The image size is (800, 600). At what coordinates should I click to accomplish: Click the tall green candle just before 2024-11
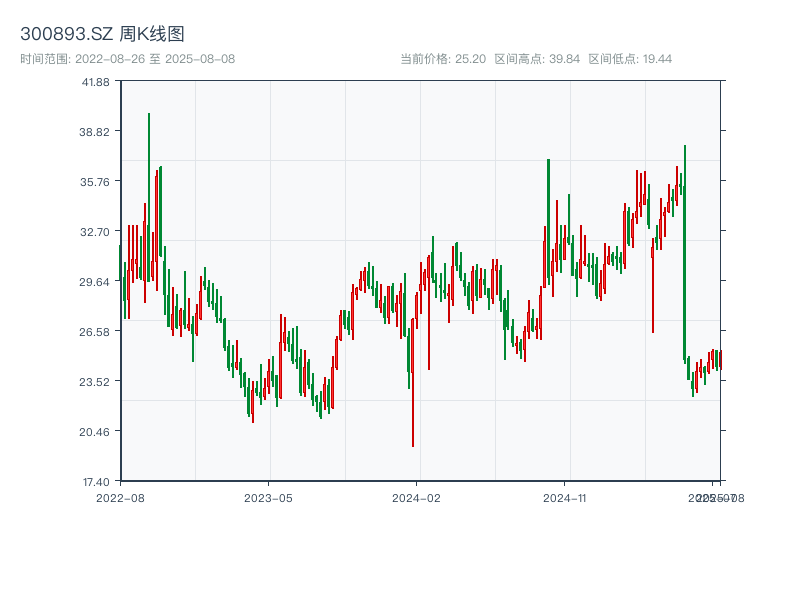(548, 222)
